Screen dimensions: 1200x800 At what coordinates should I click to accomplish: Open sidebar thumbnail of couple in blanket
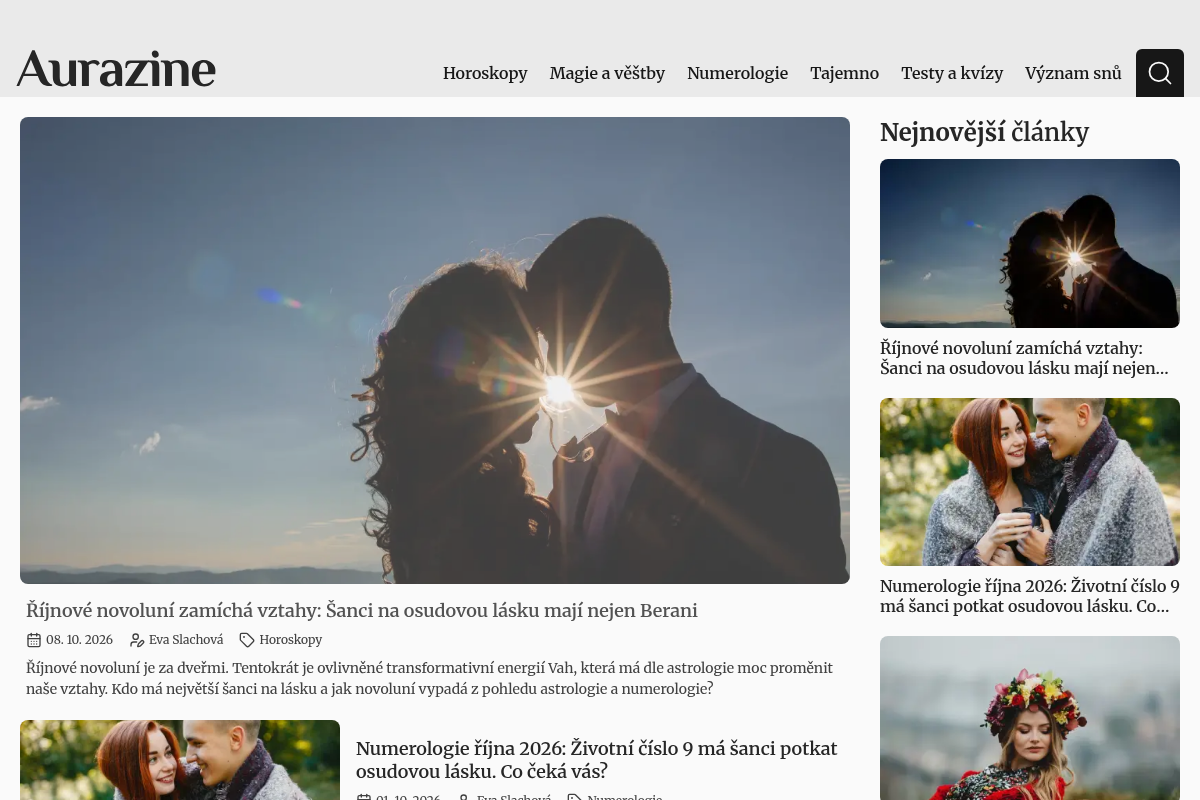pyautogui.click(x=1030, y=482)
